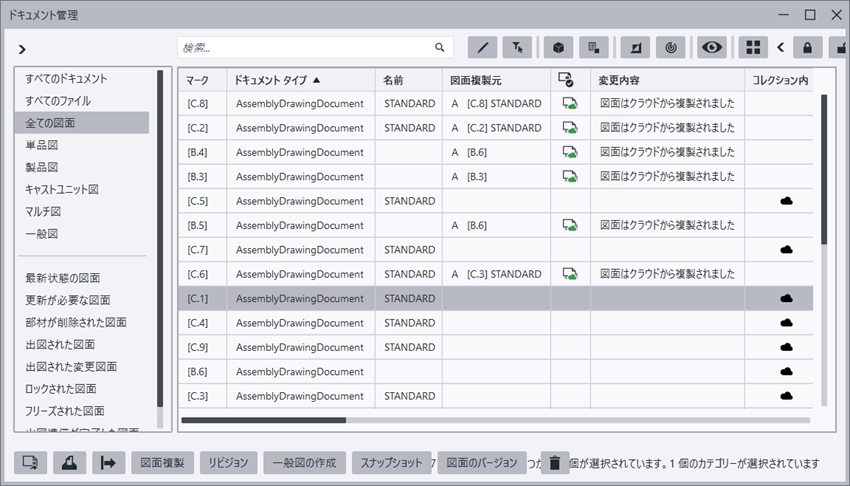Click the spiral target toolbar icon

(x=670, y=47)
